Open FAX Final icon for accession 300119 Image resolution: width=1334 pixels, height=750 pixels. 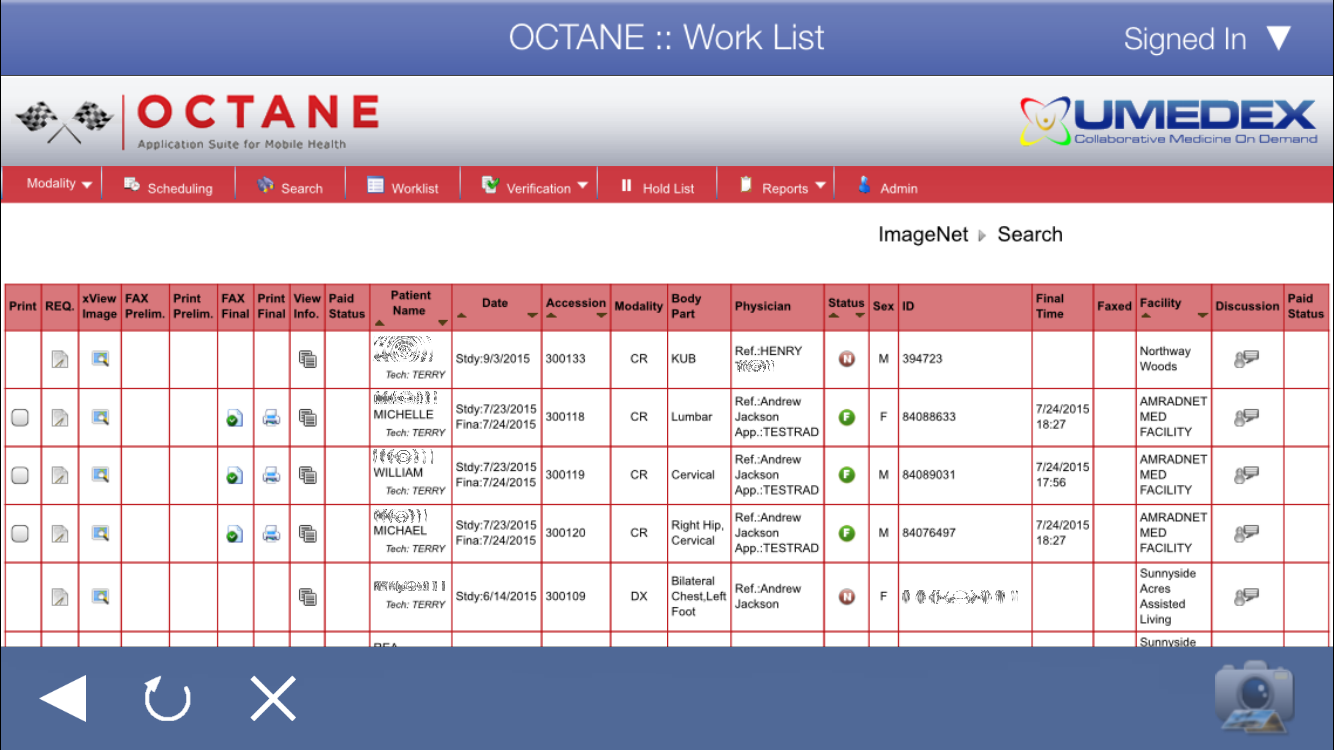[x=233, y=476]
